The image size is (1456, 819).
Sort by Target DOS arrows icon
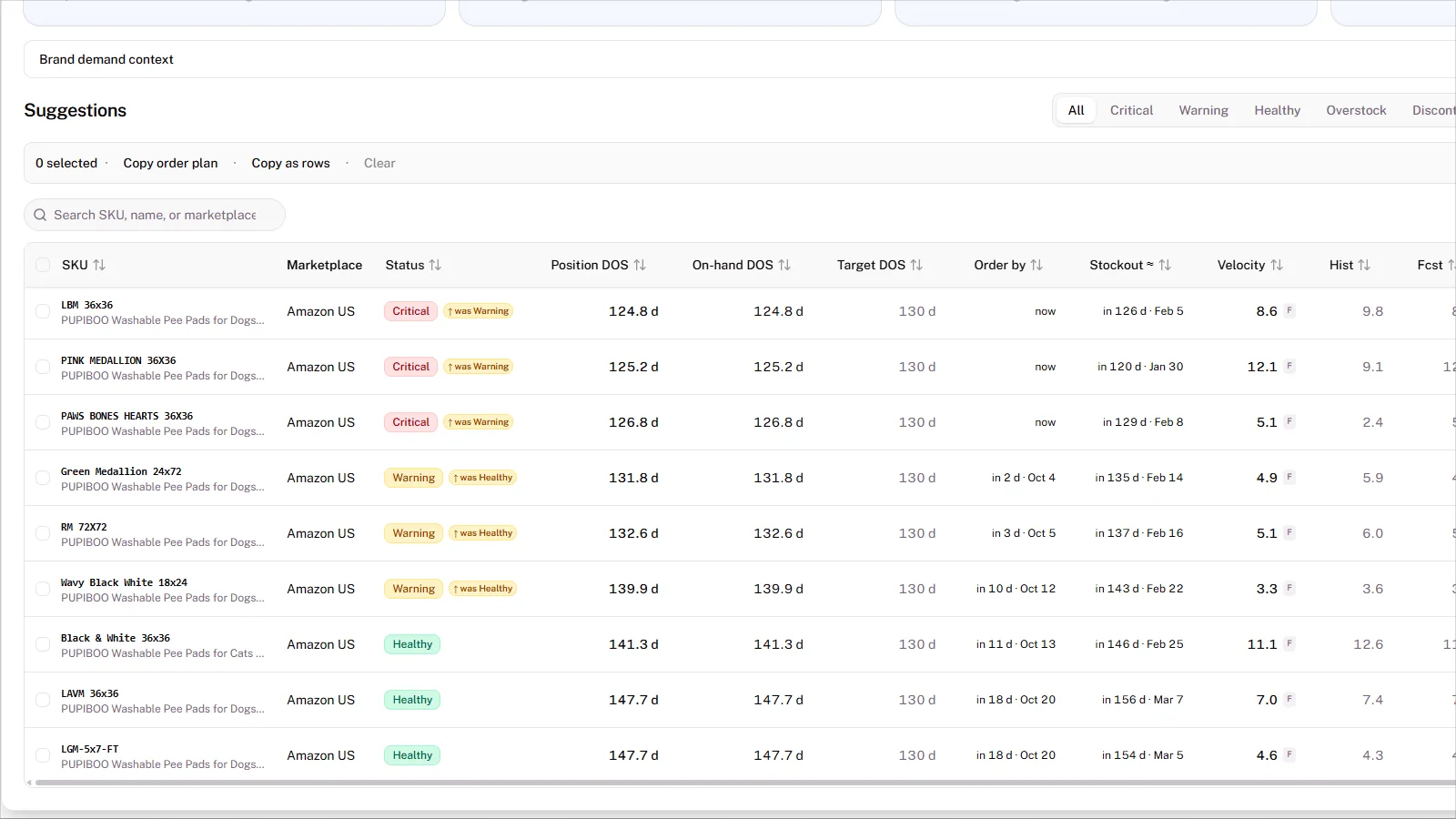[916, 265]
